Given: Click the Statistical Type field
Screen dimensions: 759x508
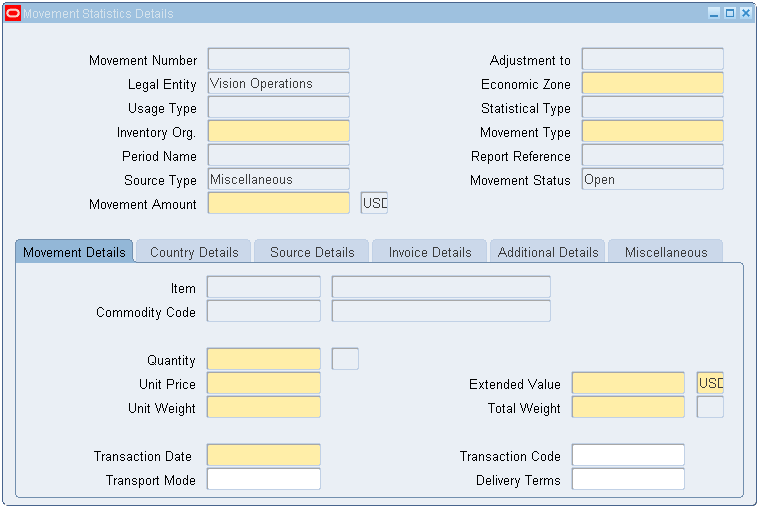Looking at the screenshot, I should click(653, 107).
